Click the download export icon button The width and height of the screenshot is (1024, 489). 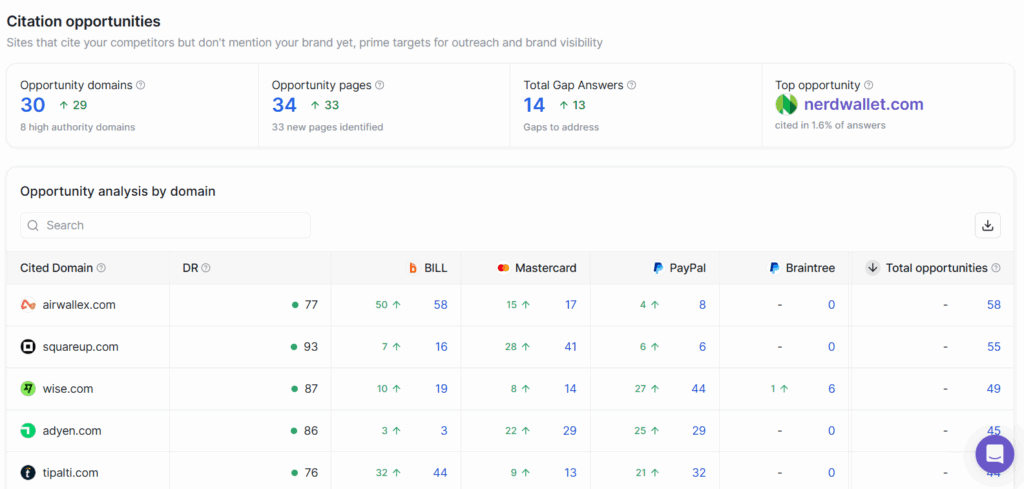click(x=987, y=225)
